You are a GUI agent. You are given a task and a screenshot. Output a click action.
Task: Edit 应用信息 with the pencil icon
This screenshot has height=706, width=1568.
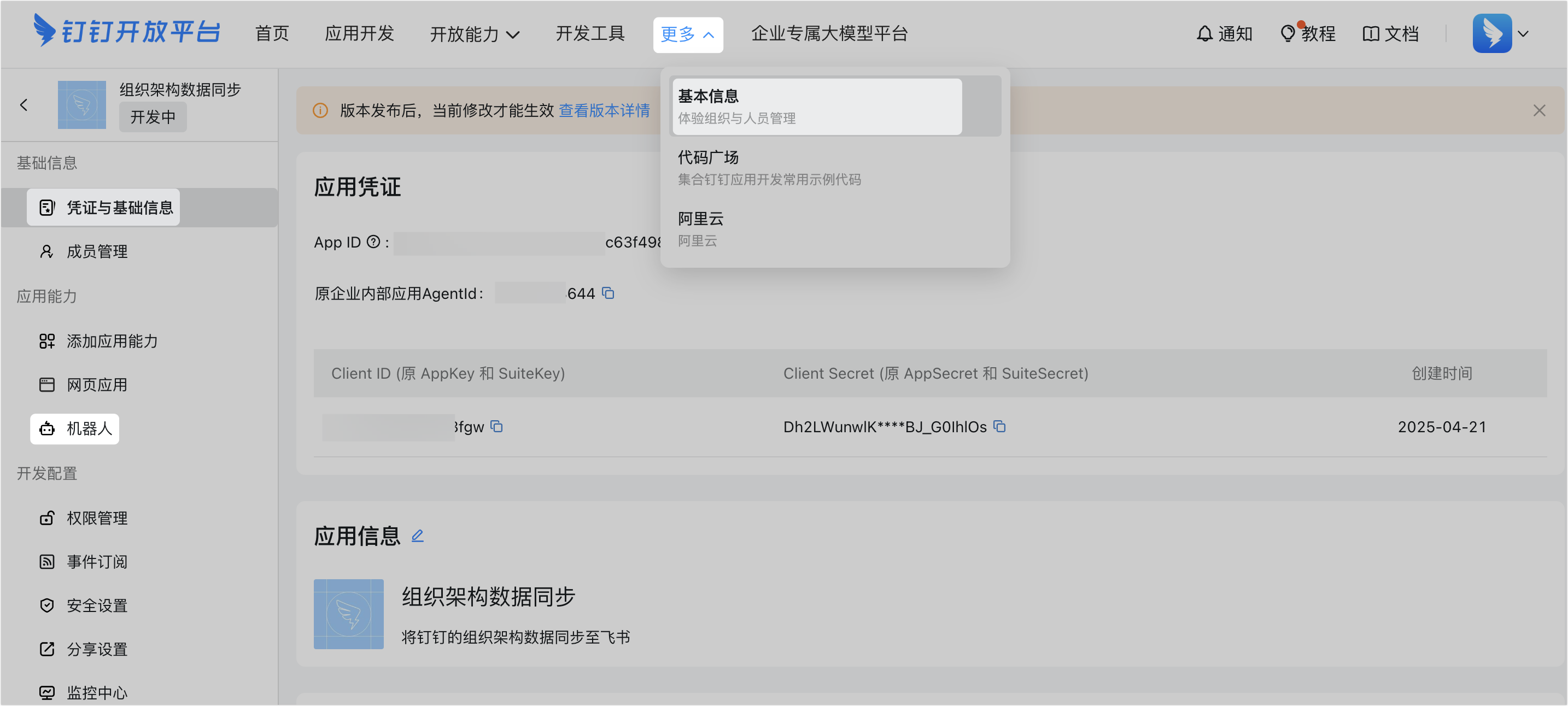tap(417, 536)
